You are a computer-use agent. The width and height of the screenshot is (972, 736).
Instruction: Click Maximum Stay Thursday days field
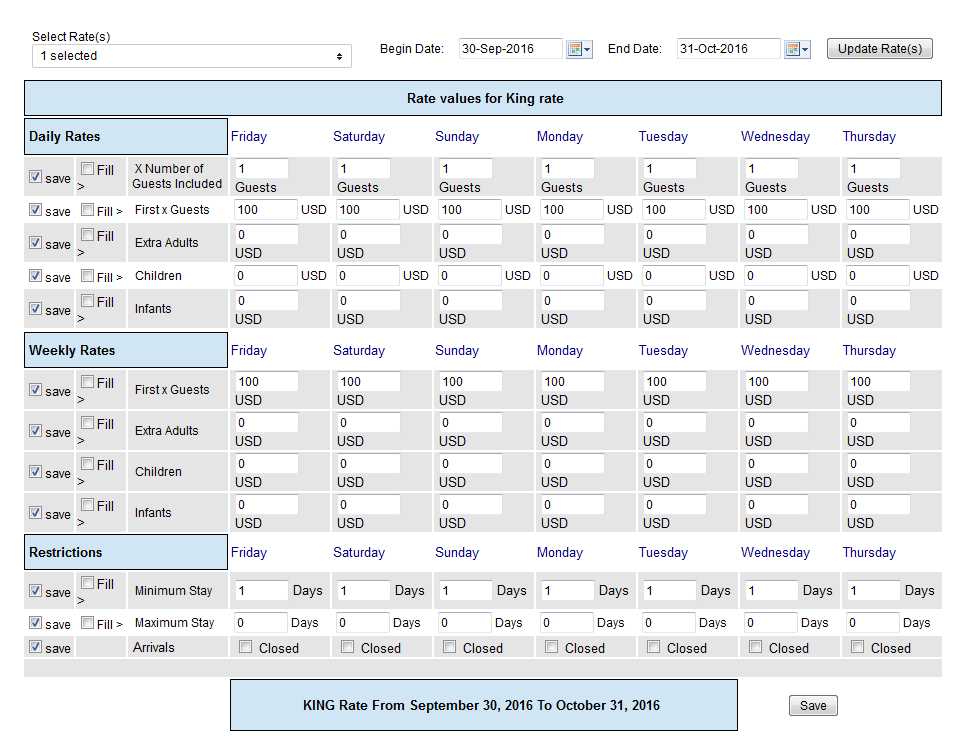(873, 622)
